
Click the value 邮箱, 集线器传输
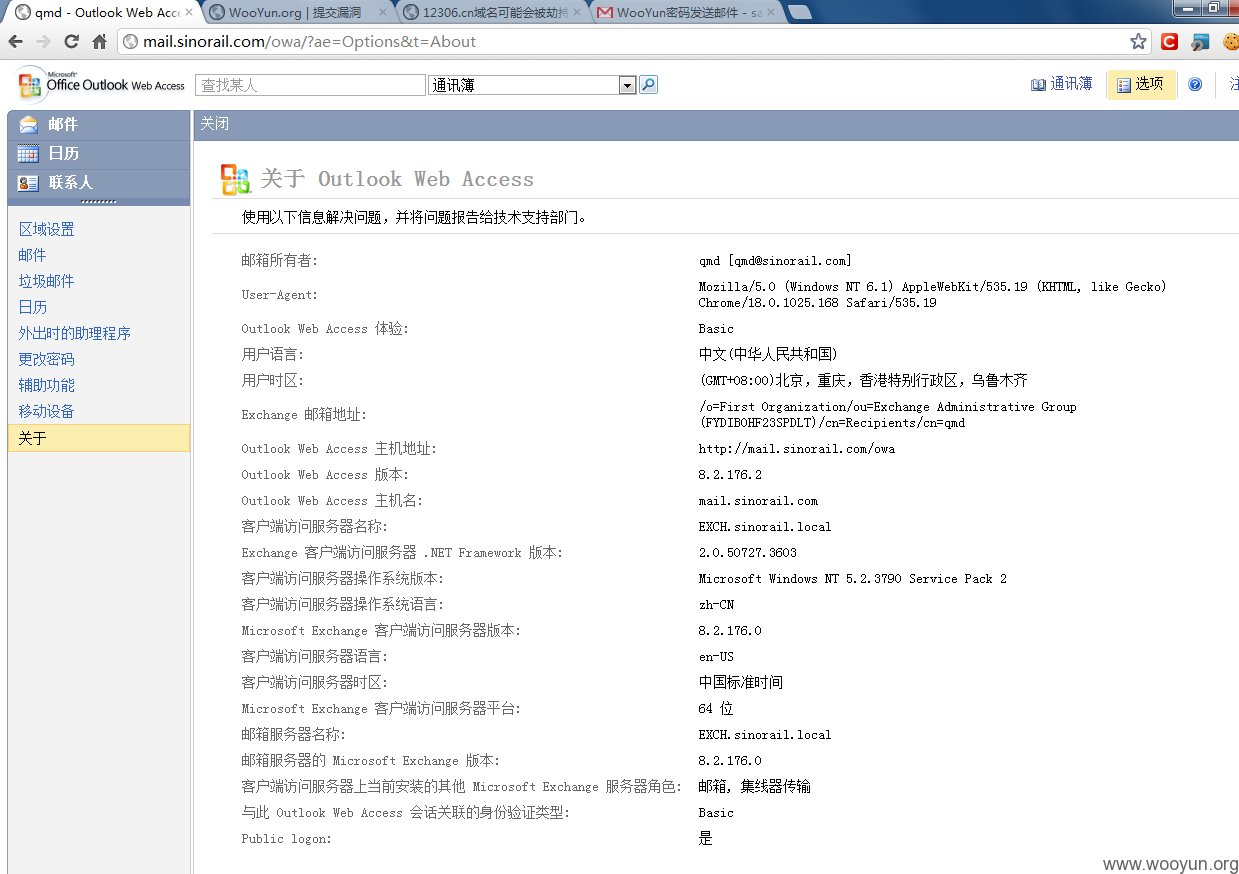[x=754, y=787]
